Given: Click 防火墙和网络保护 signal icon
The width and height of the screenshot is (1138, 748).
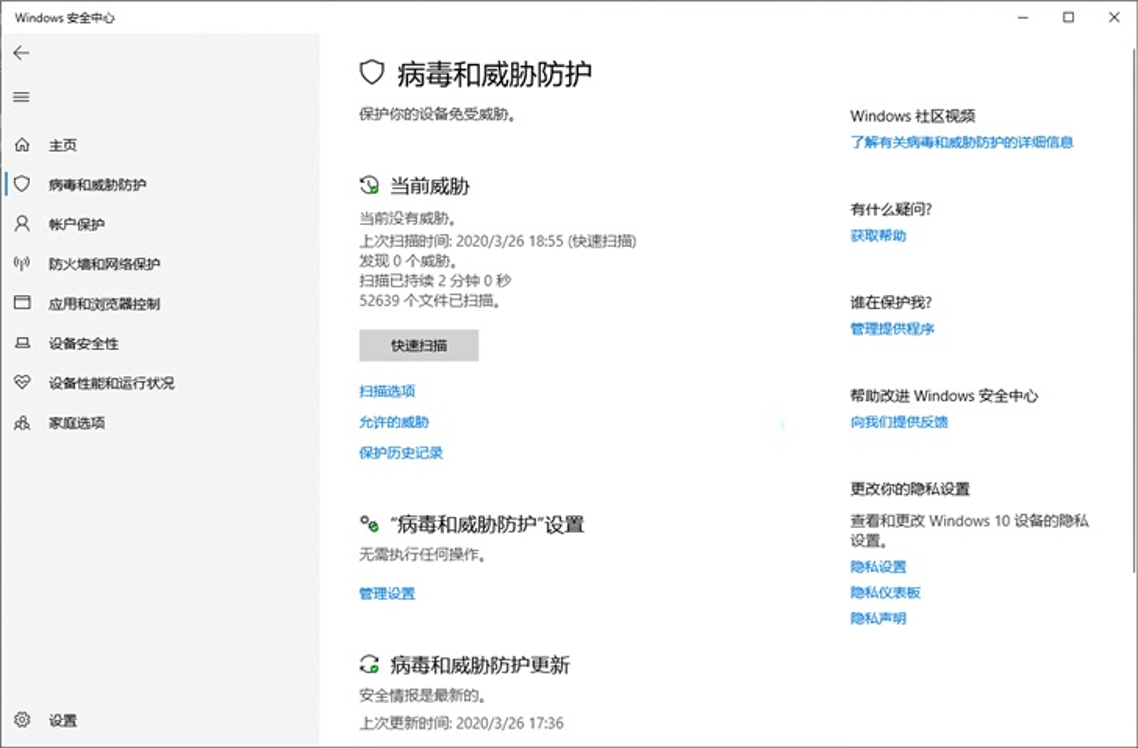Looking at the screenshot, I should [22, 264].
